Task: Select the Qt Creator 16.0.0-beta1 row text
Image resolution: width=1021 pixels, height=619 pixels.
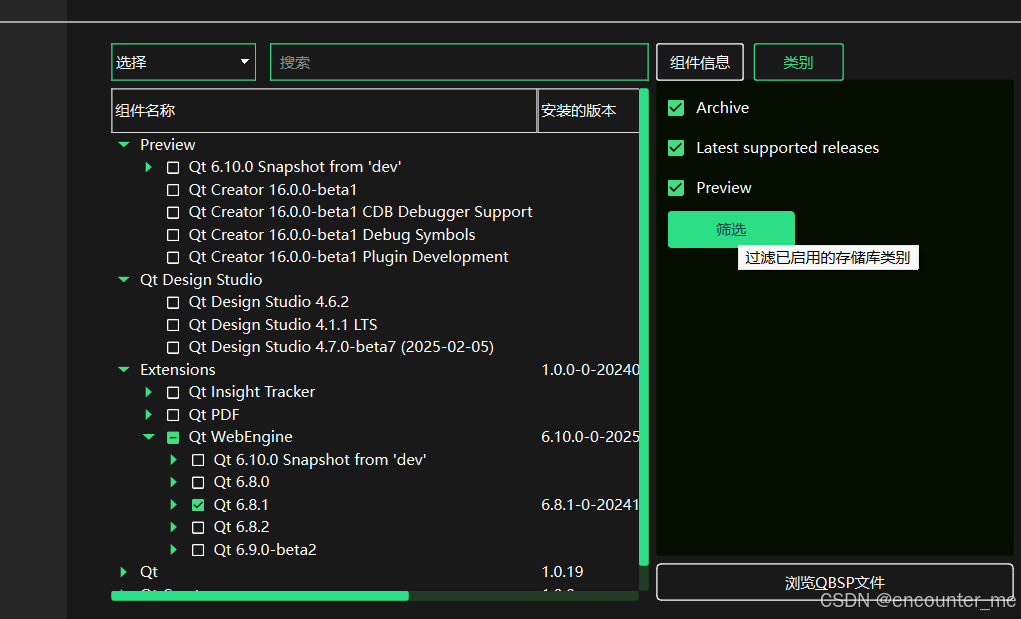Action: click(273, 190)
